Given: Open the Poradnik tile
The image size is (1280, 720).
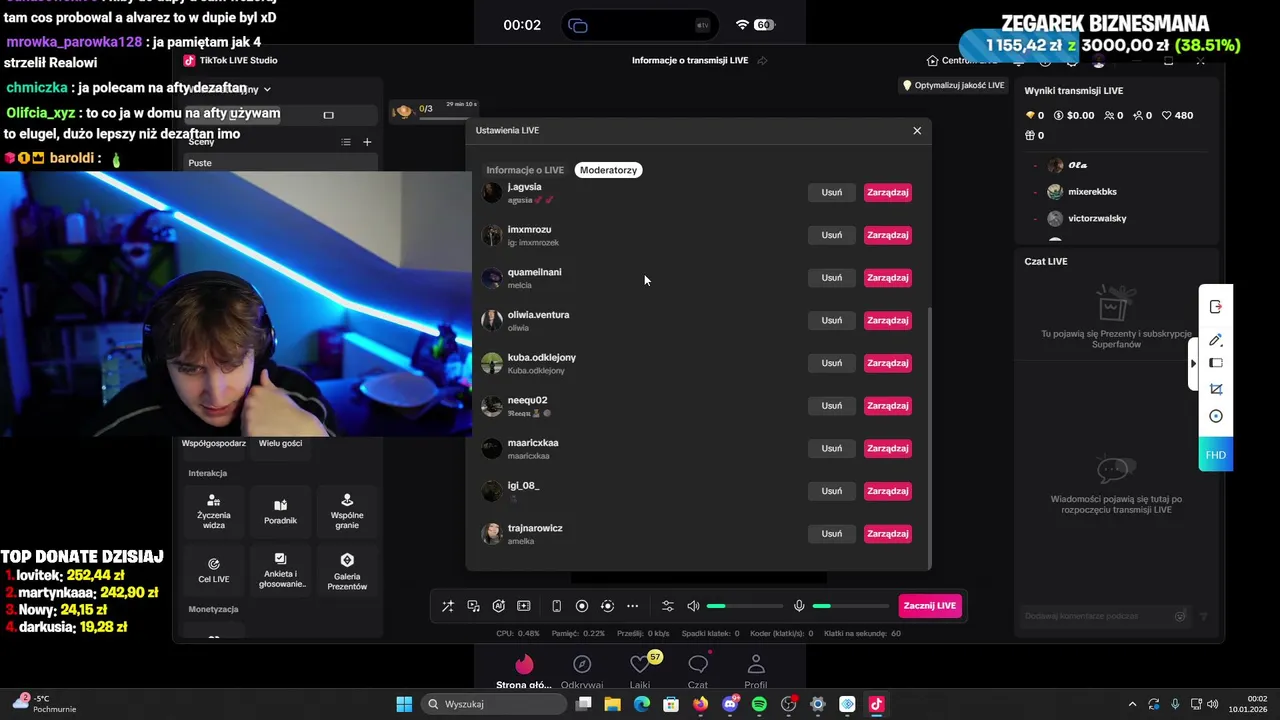Looking at the screenshot, I should (x=281, y=512).
